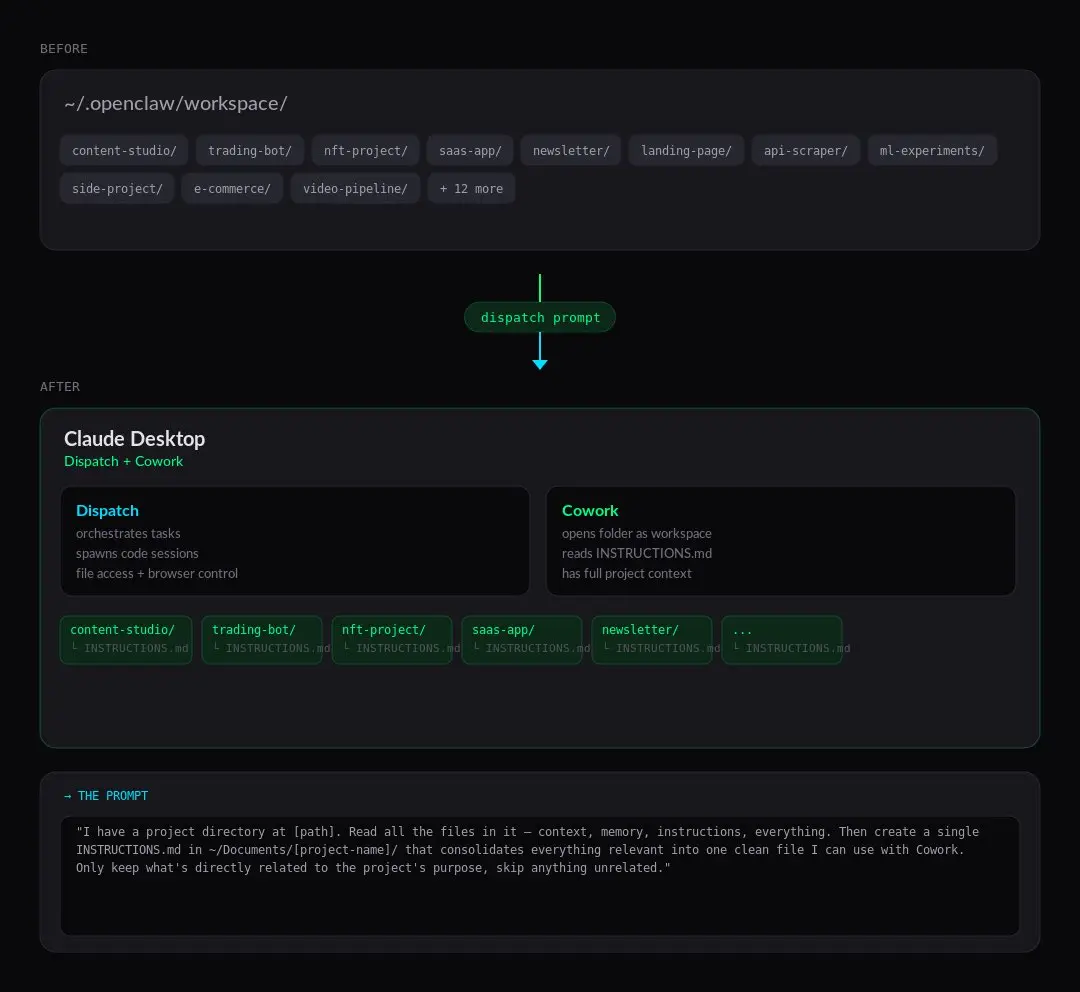This screenshot has height=992, width=1080.
Task: Open the landing-page/ folder chip
Action: 686,150
